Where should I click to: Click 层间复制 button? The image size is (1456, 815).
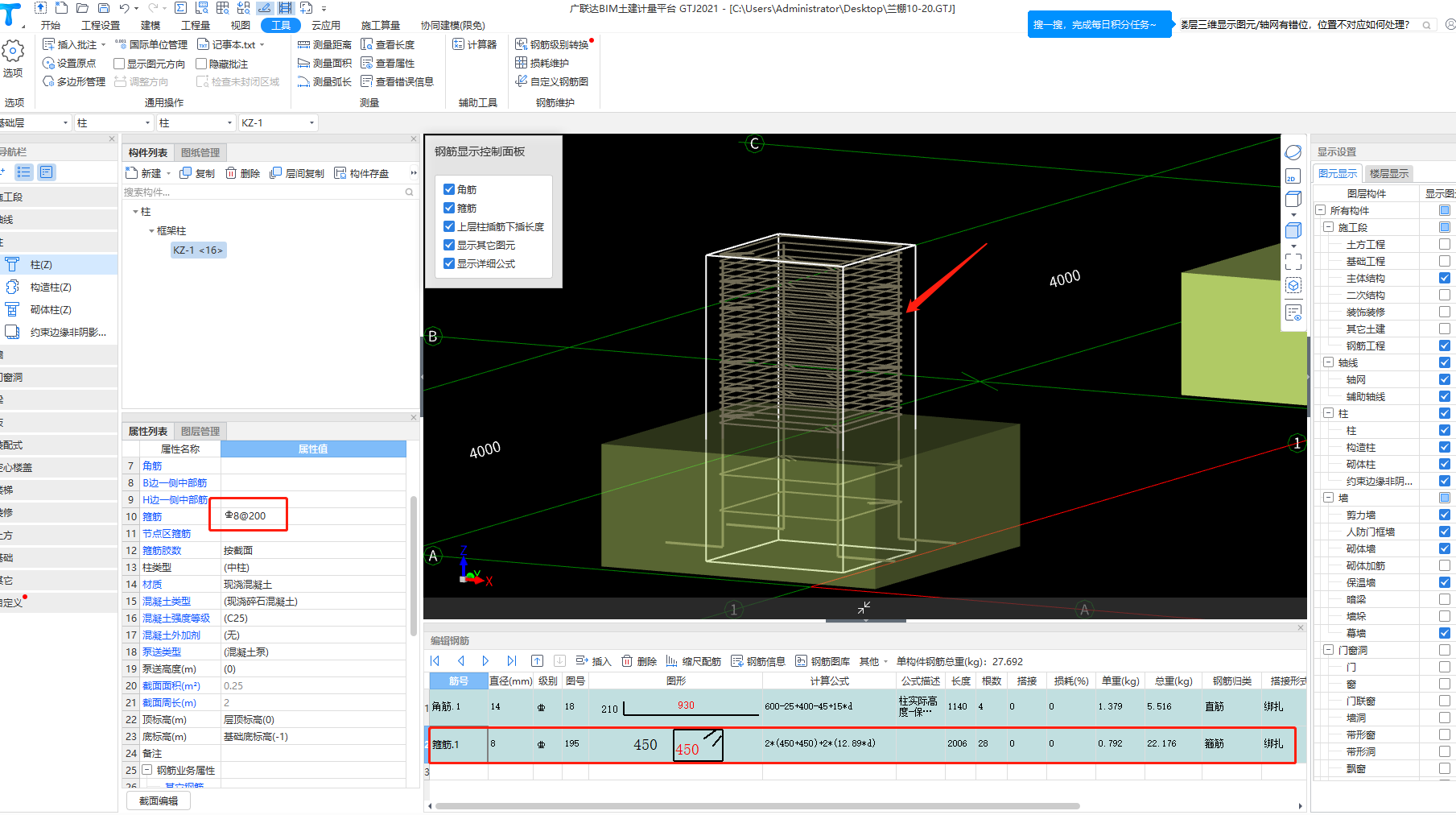(x=297, y=173)
